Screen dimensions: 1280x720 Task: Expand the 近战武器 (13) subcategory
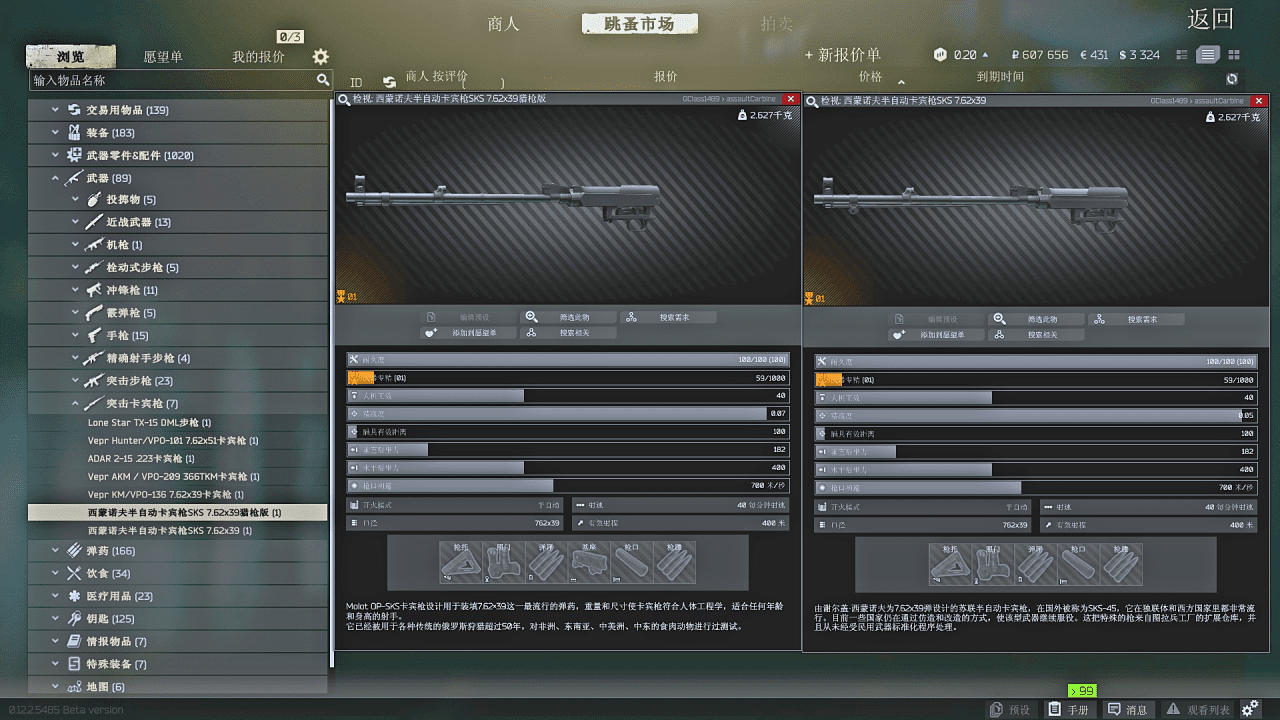pos(75,222)
